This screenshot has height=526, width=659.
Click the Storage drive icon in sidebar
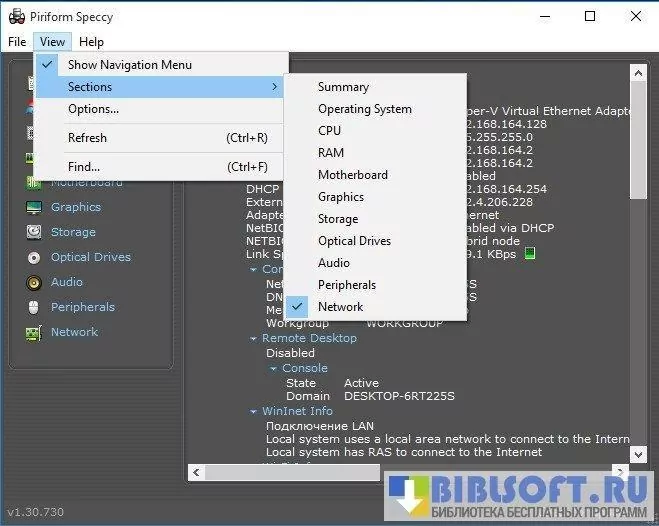coord(34,232)
